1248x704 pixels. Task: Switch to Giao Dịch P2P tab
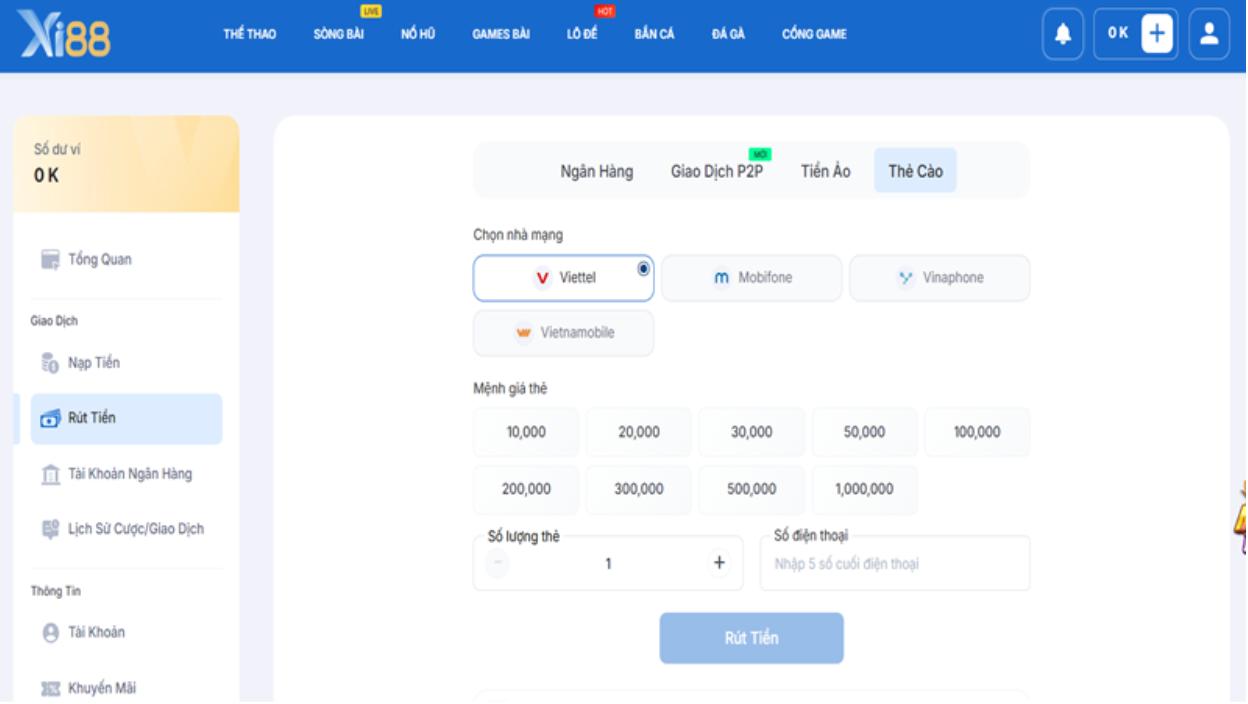[717, 172]
